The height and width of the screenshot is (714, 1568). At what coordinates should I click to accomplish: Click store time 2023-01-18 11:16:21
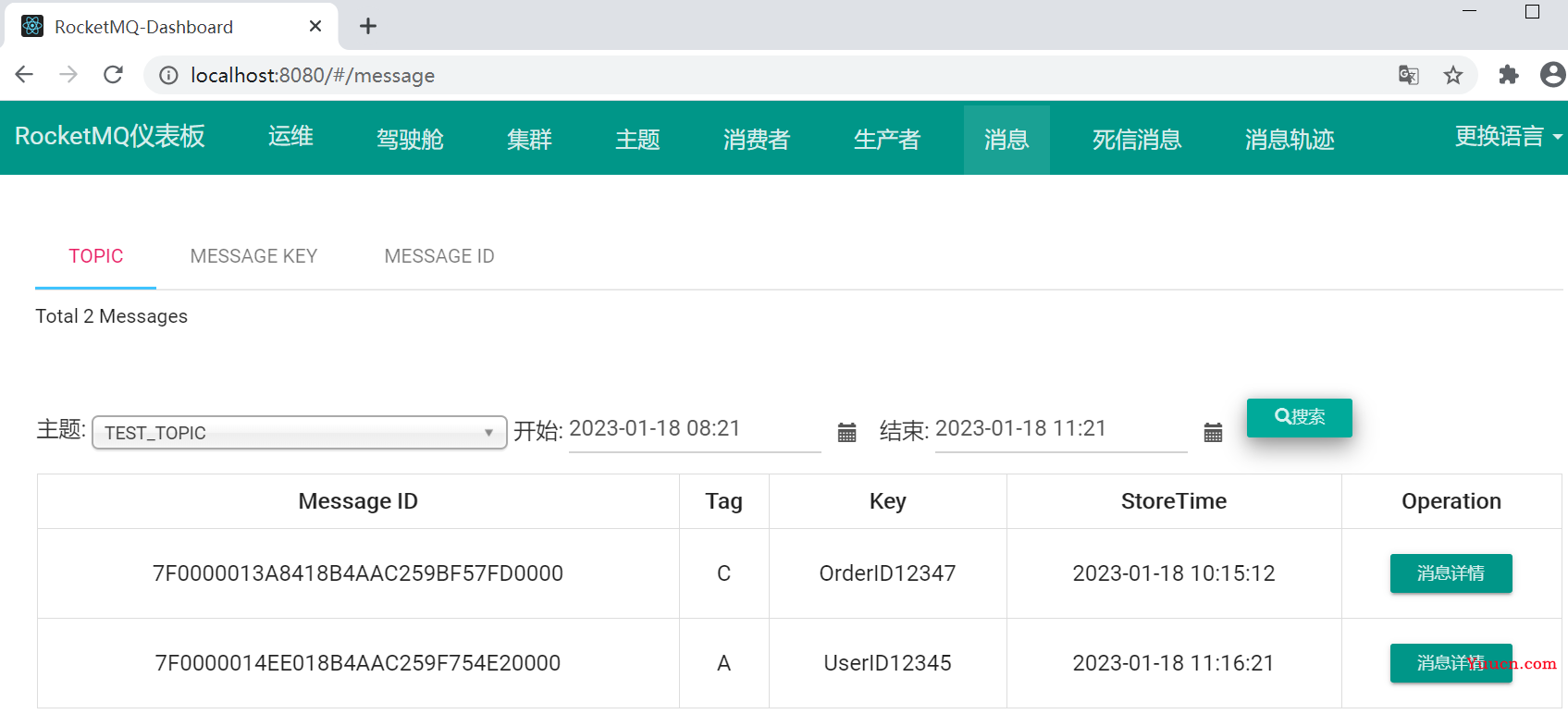click(1174, 663)
